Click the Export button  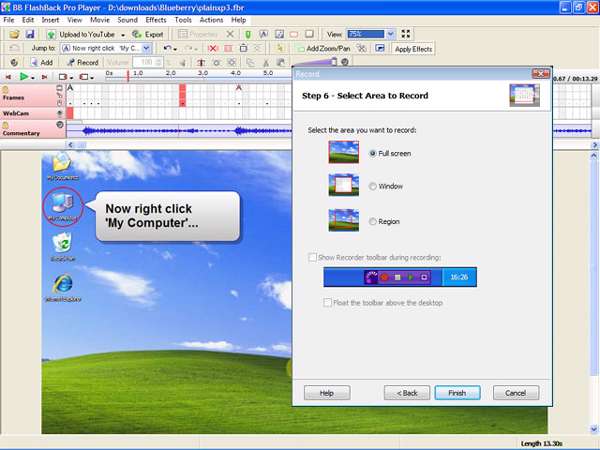(x=148, y=34)
